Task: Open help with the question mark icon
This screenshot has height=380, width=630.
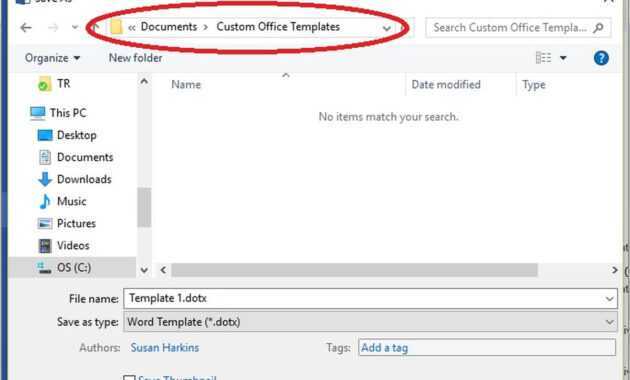Action: (601, 58)
